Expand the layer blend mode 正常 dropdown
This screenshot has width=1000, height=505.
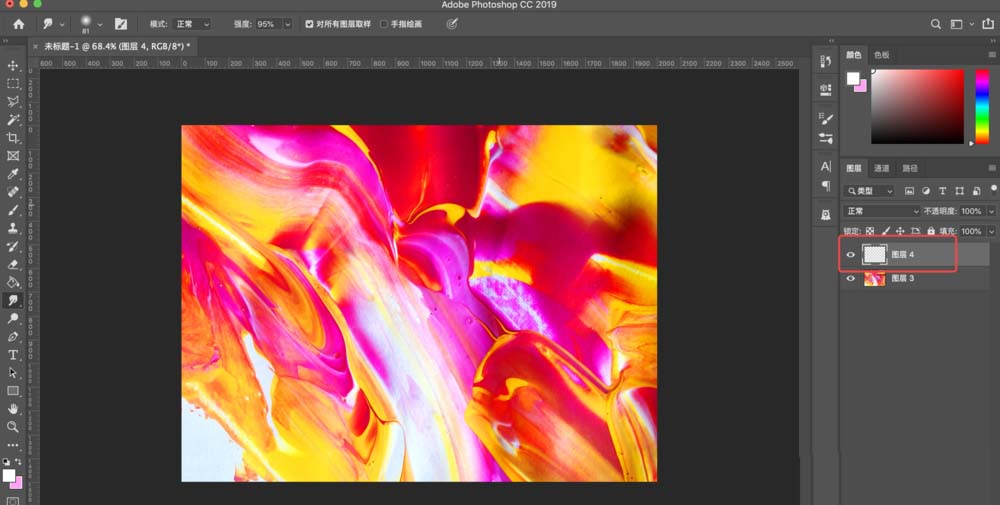click(x=881, y=212)
